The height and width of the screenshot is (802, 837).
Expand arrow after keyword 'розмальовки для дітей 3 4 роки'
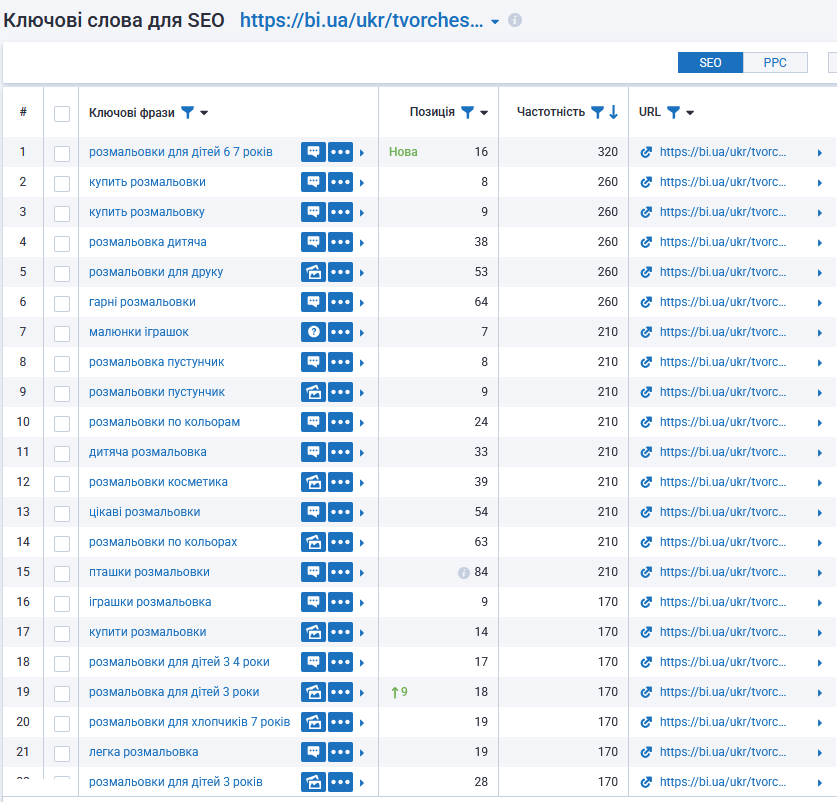coord(362,663)
